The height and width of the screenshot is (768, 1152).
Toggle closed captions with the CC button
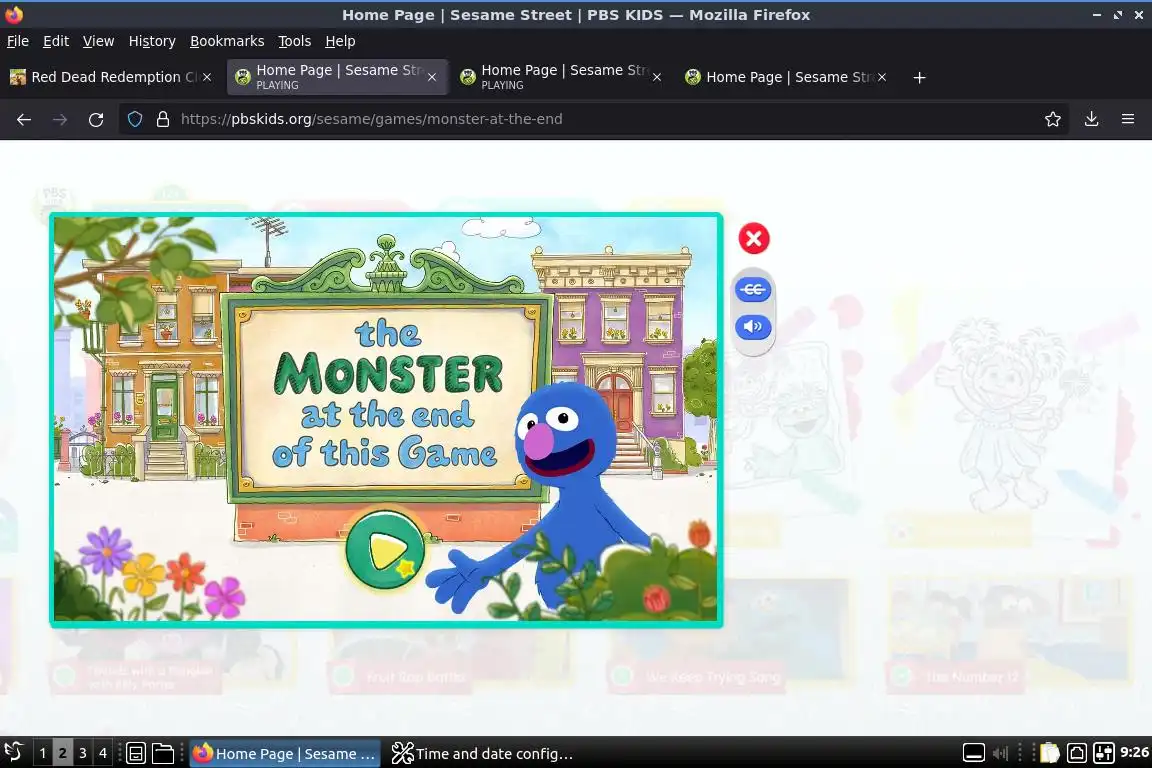(753, 290)
